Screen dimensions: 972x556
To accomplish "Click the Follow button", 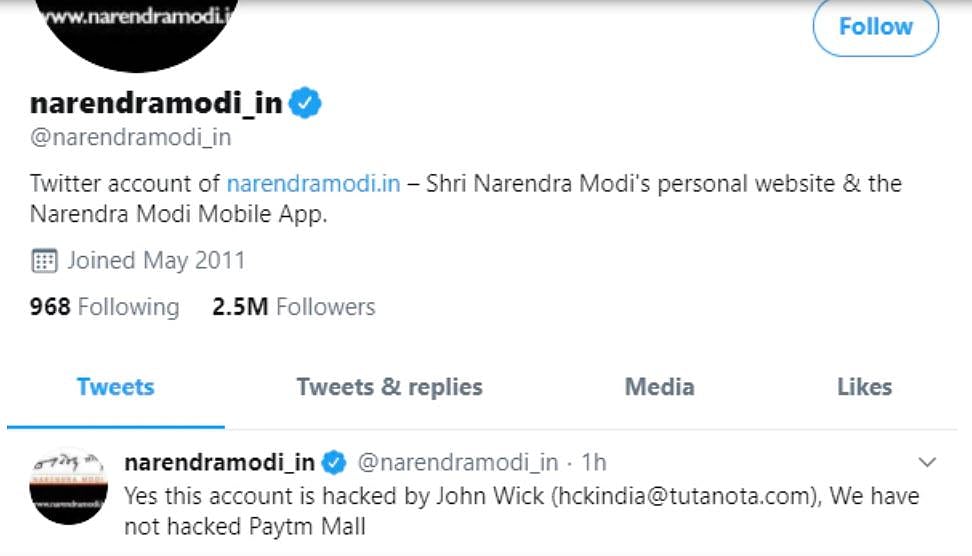I will [875, 27].
